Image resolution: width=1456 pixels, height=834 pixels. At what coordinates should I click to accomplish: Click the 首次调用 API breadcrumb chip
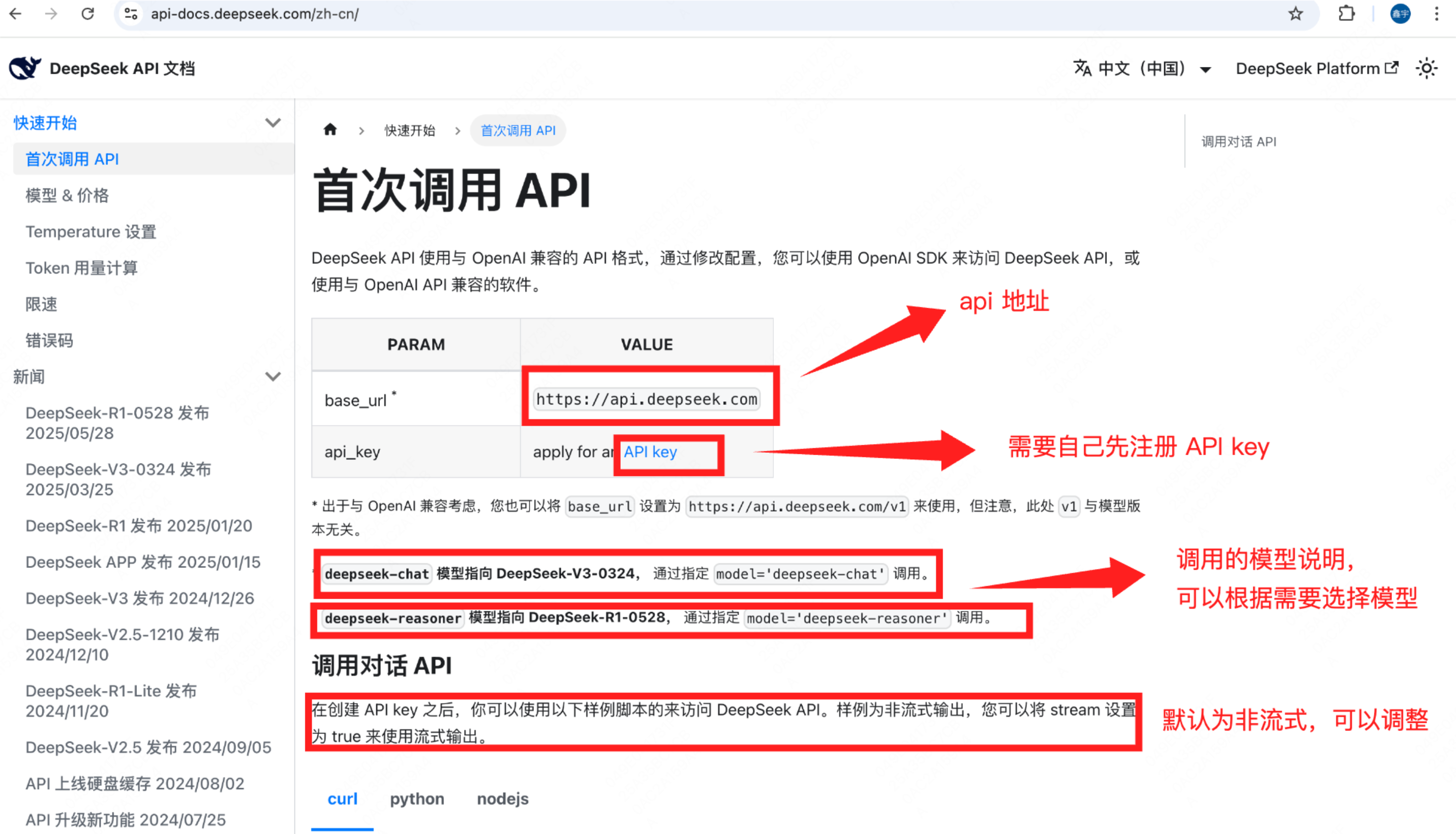pos(517,130)
